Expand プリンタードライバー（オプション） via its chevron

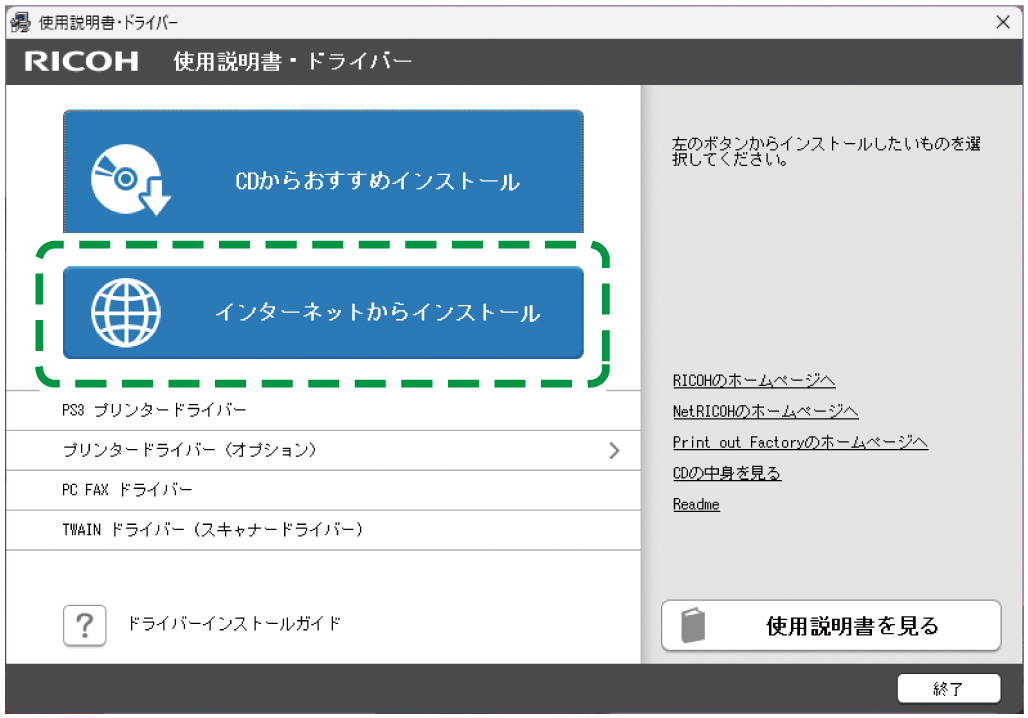(615, 450)
